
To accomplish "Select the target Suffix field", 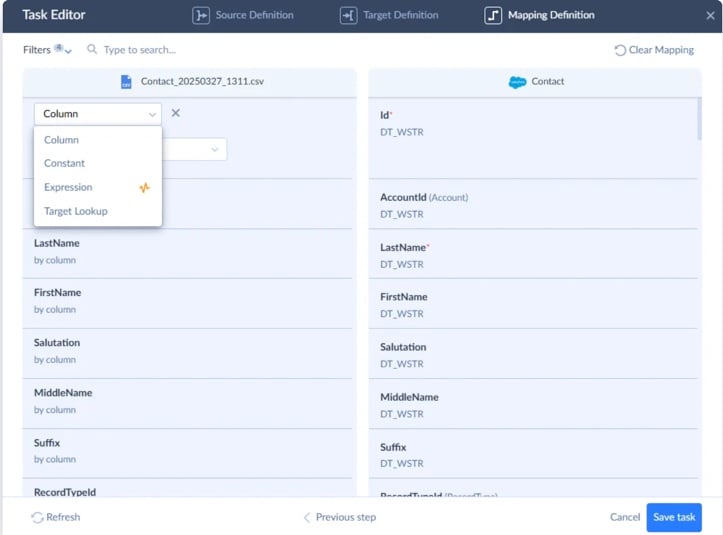I will pos(533,453).
